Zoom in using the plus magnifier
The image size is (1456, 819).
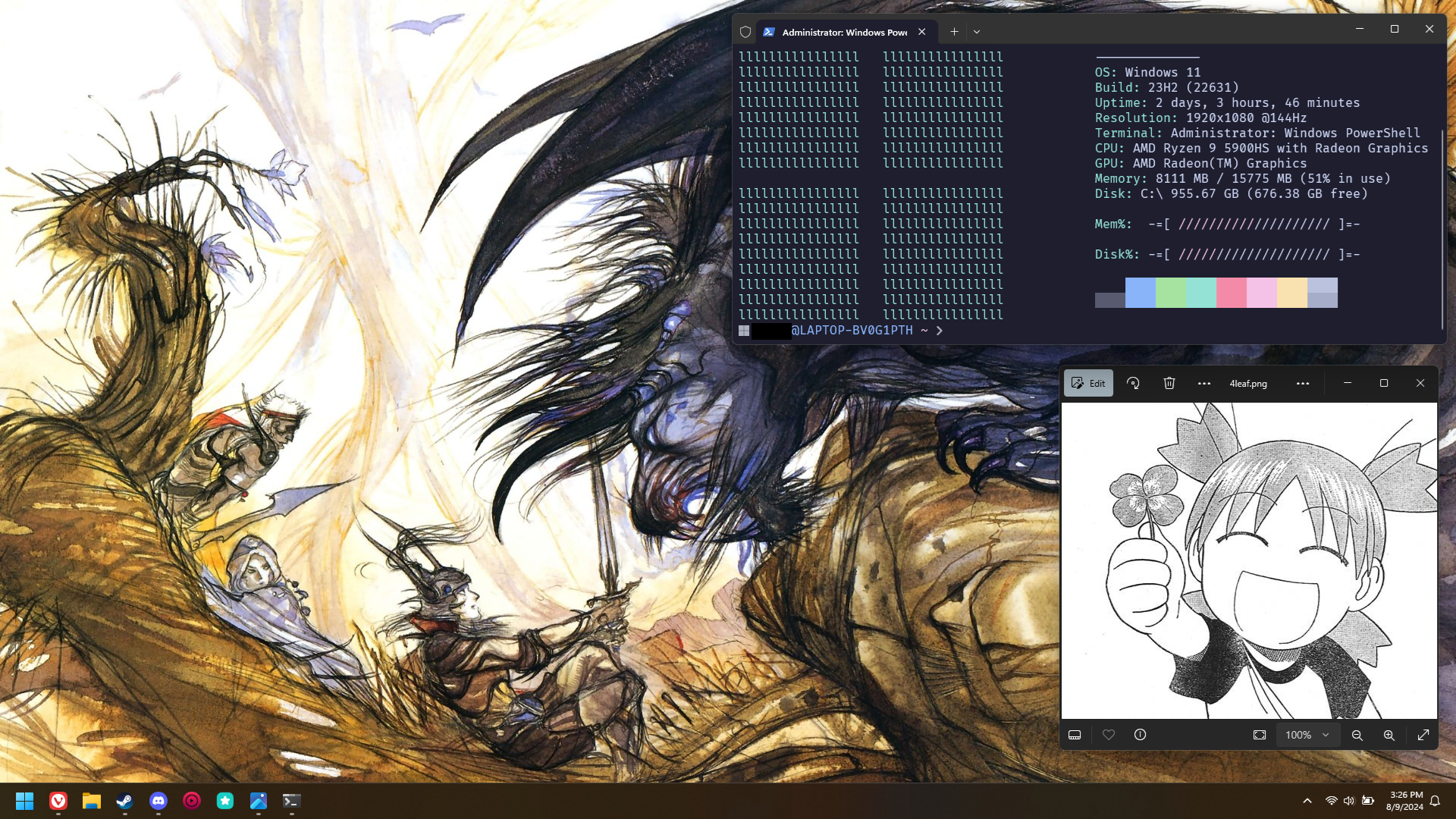(x=1389, y=735)
